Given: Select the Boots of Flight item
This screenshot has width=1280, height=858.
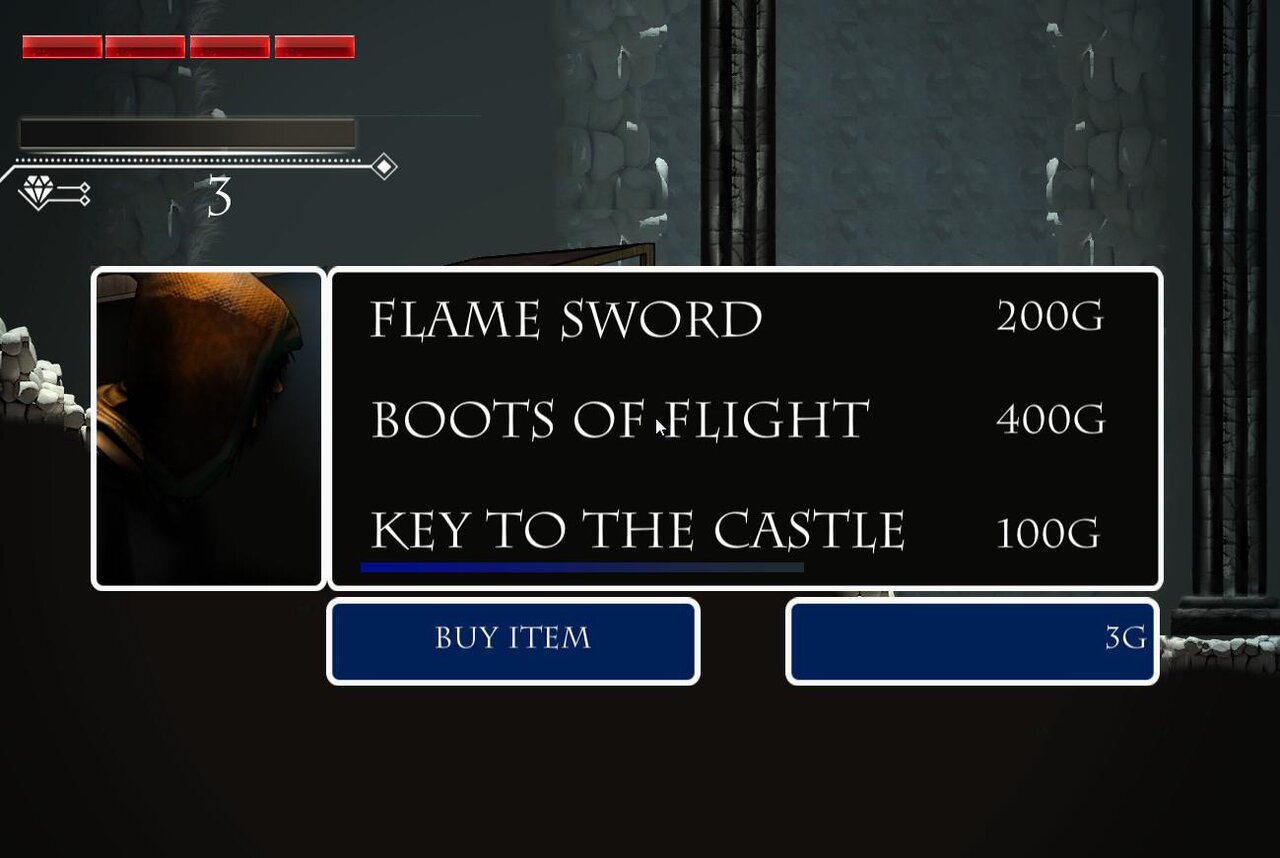Looking at the screenshot, I should (x=620, y=420).
